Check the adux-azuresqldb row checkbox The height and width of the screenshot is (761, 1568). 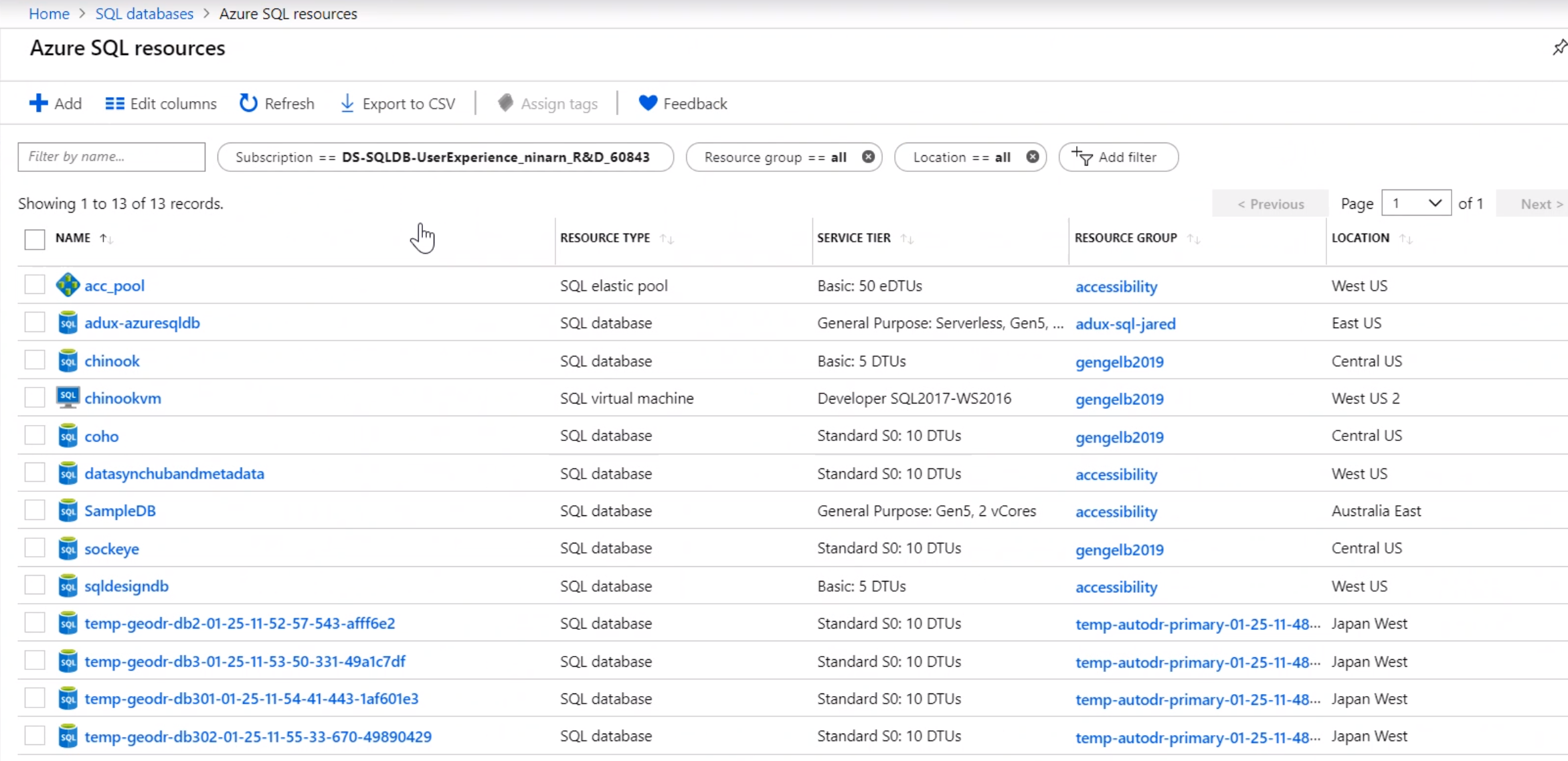35,322
